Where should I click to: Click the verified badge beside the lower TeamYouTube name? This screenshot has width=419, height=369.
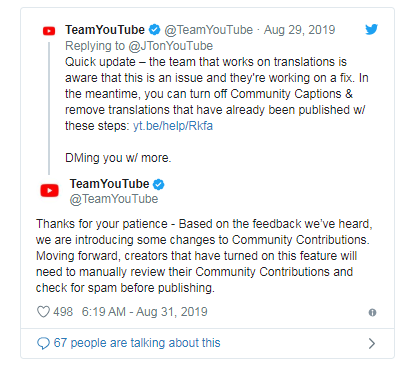tap(159, 184)
